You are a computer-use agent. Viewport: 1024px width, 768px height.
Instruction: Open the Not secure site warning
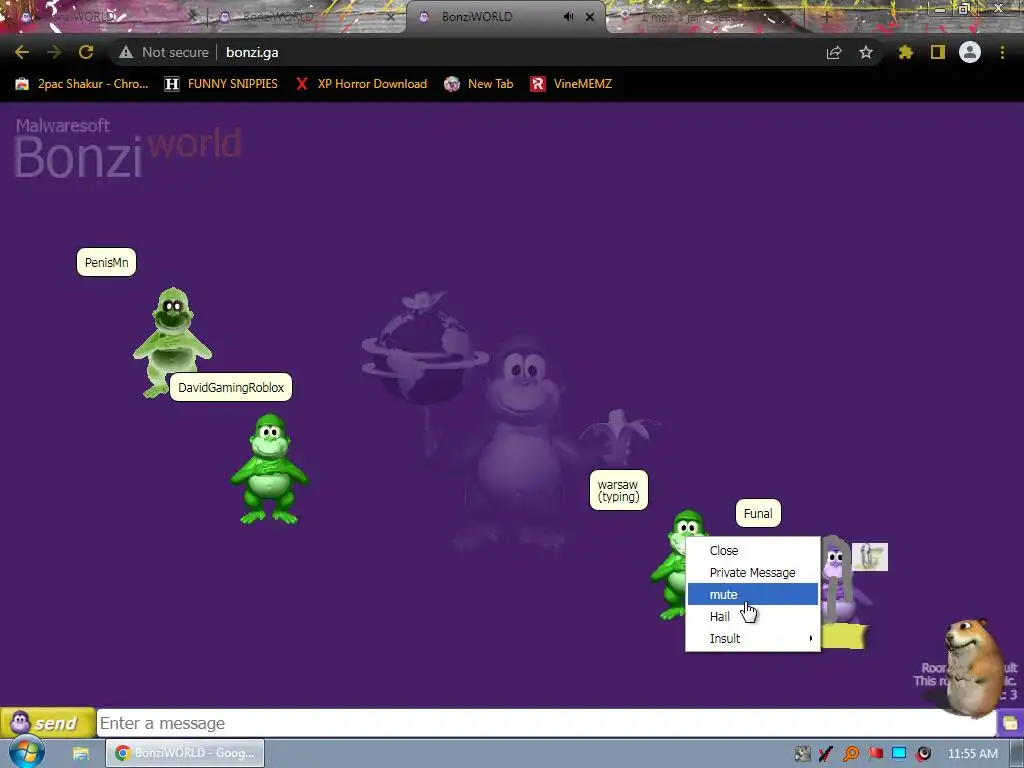point(163,52)
